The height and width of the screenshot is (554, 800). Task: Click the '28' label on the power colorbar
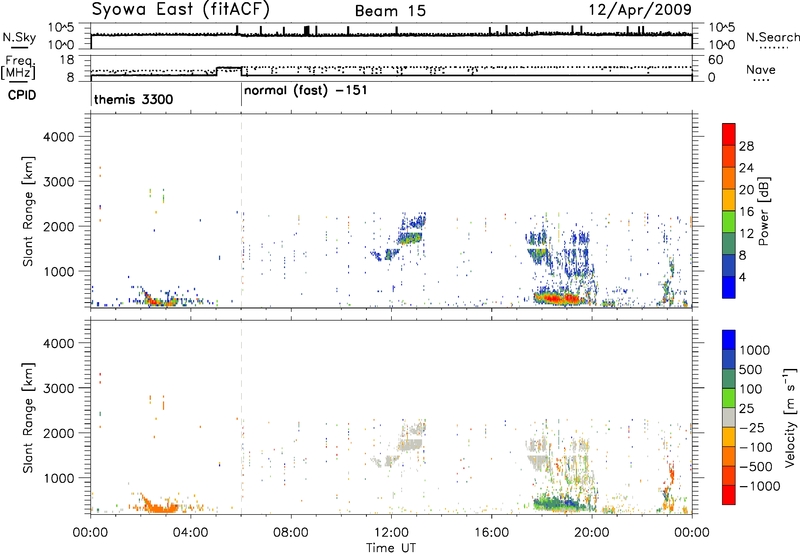coord(746,146)
